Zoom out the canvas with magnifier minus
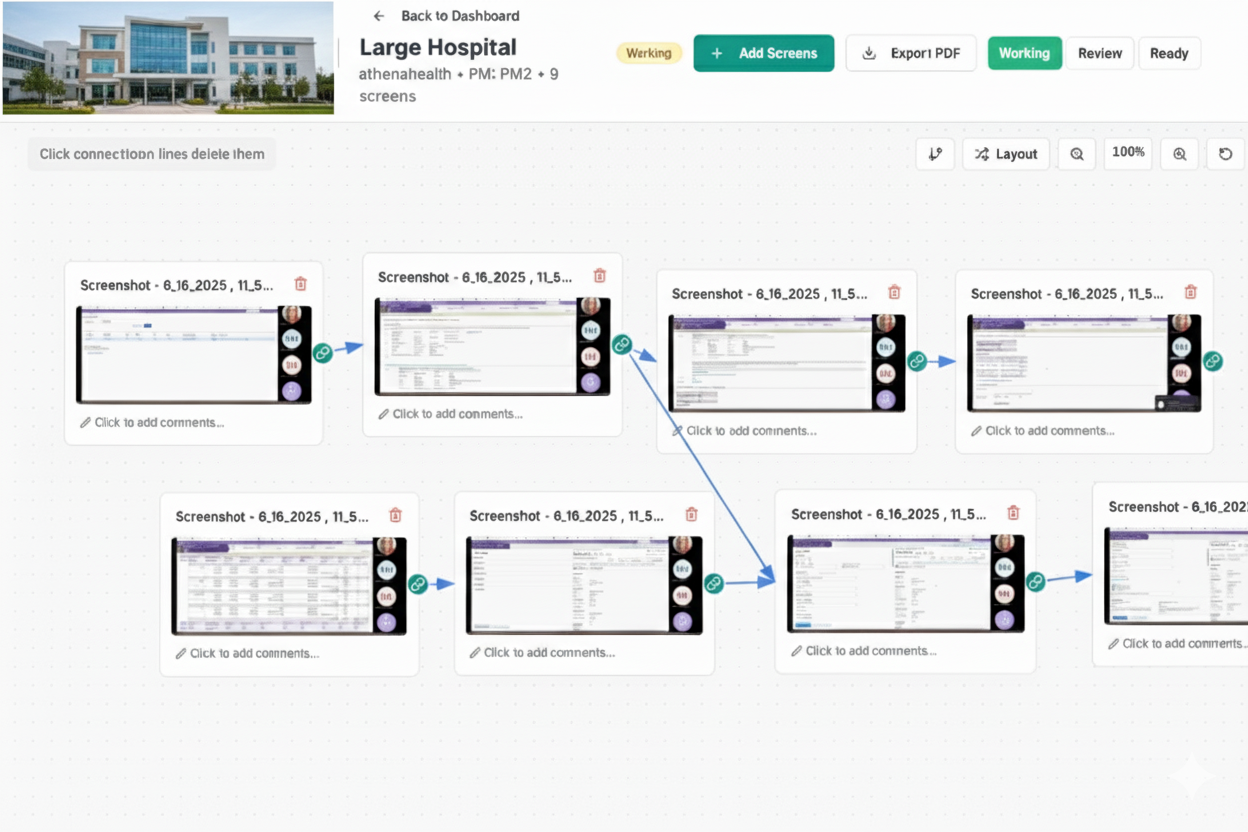The image size is (1248, 832). click(x=1077, y=154)
